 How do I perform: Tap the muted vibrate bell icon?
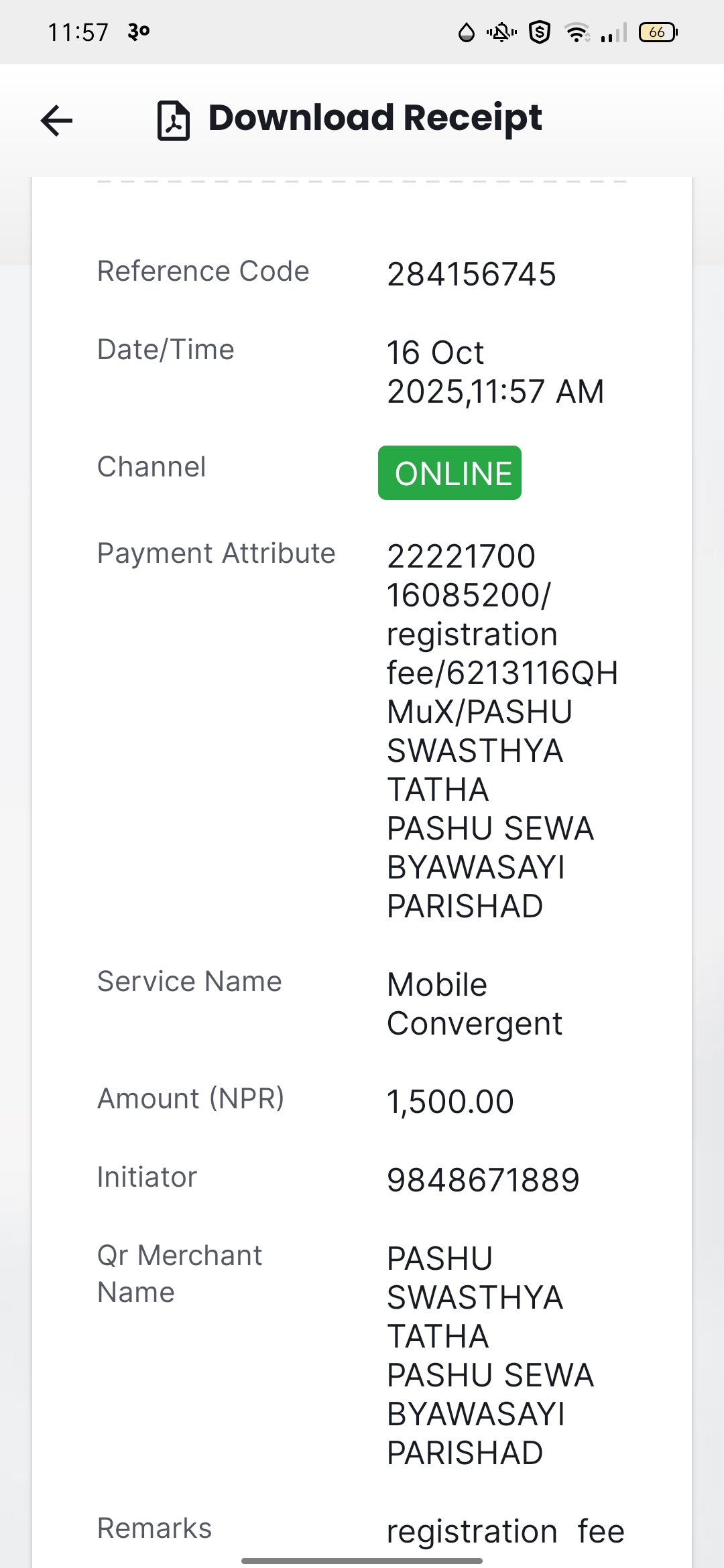[x=501, y=32]
